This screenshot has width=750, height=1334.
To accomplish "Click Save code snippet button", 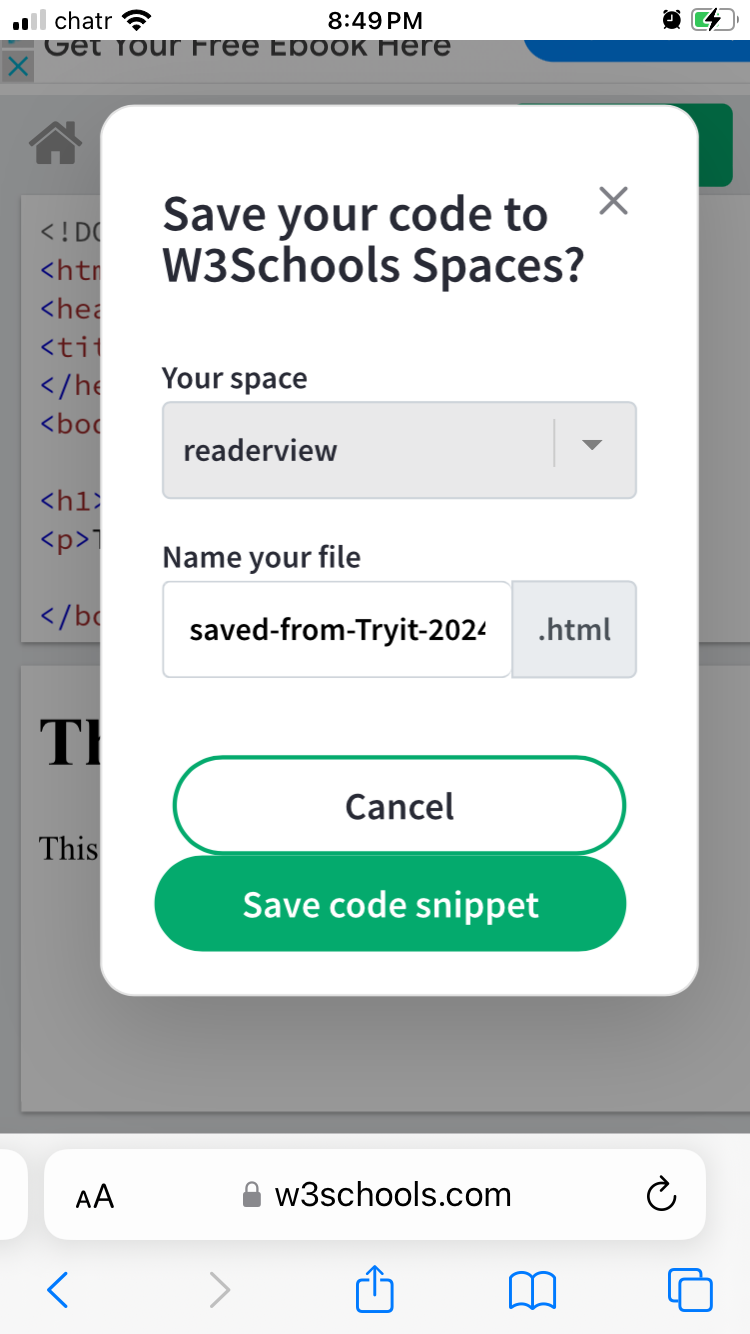I will tap(390, 904).
